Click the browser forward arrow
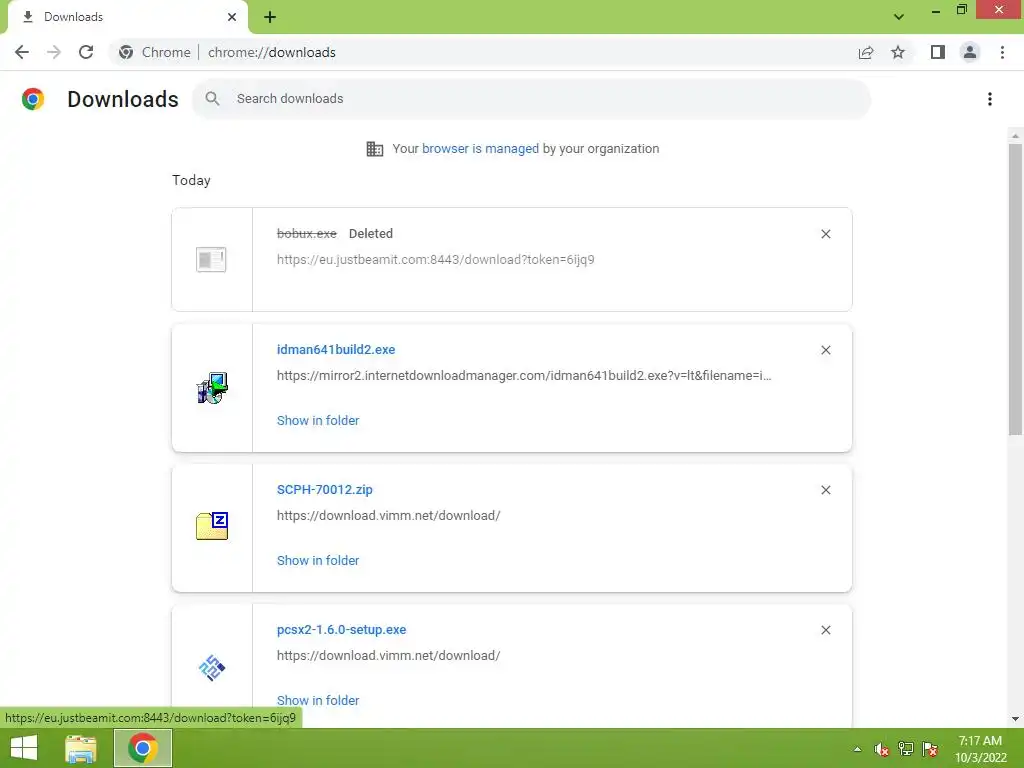Image resolution: width=1024 pixels, height=768 pixels. 54,52
